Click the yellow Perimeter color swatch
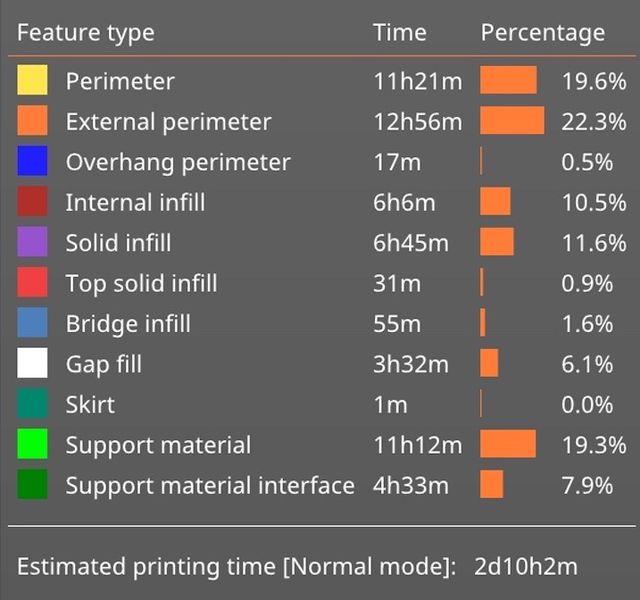Viewport: 640px width, 600px height. (x=32, y=81)
